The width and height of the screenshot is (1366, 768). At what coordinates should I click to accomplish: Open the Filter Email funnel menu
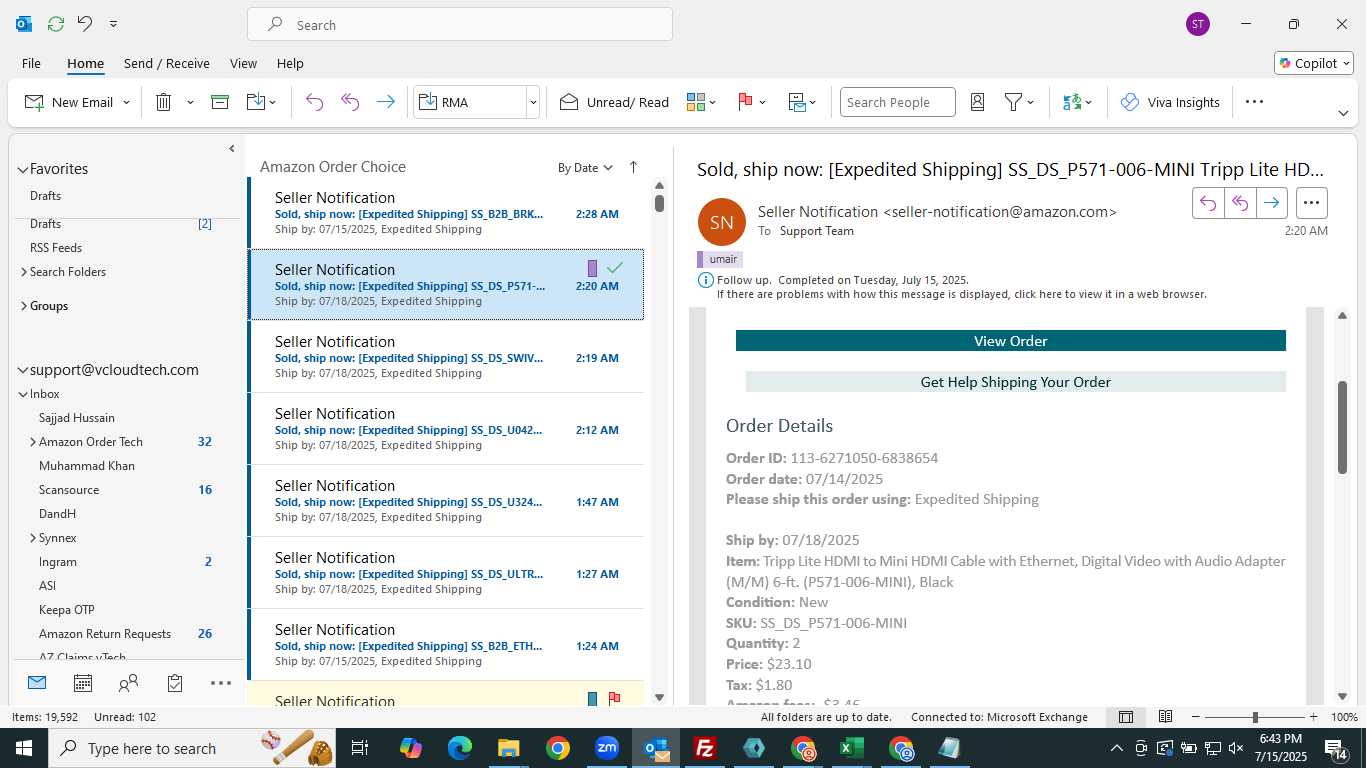(x=1019, y=102)
